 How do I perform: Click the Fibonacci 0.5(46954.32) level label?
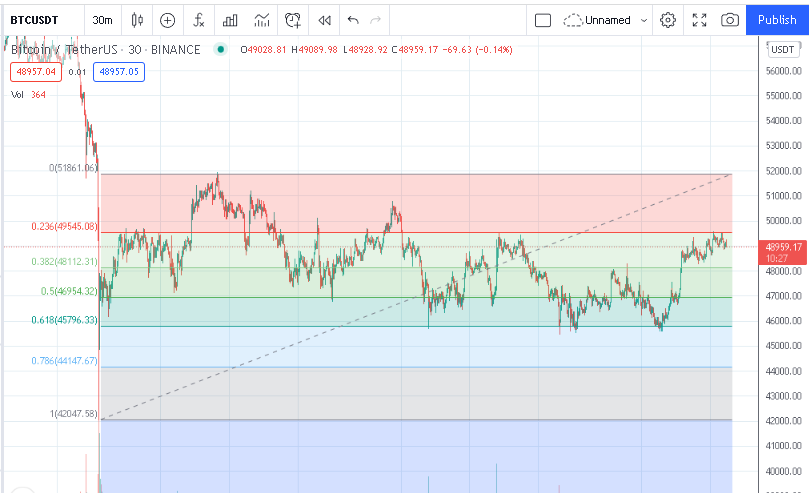(69, 291)
